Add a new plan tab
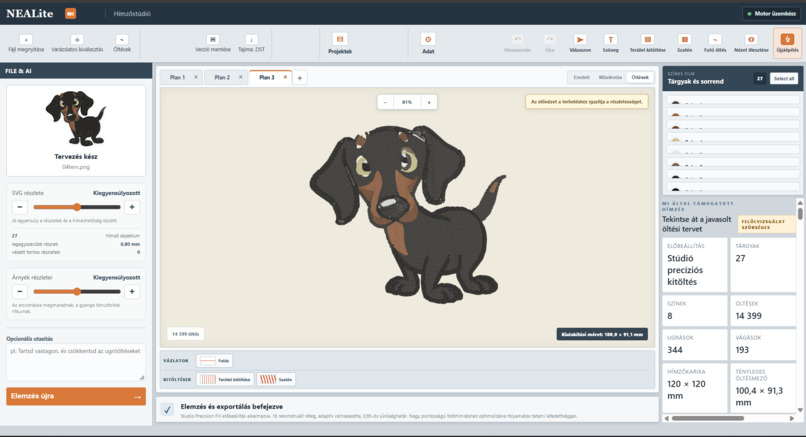The height and width of the screenshot is (437, 806). coord(300,78)
